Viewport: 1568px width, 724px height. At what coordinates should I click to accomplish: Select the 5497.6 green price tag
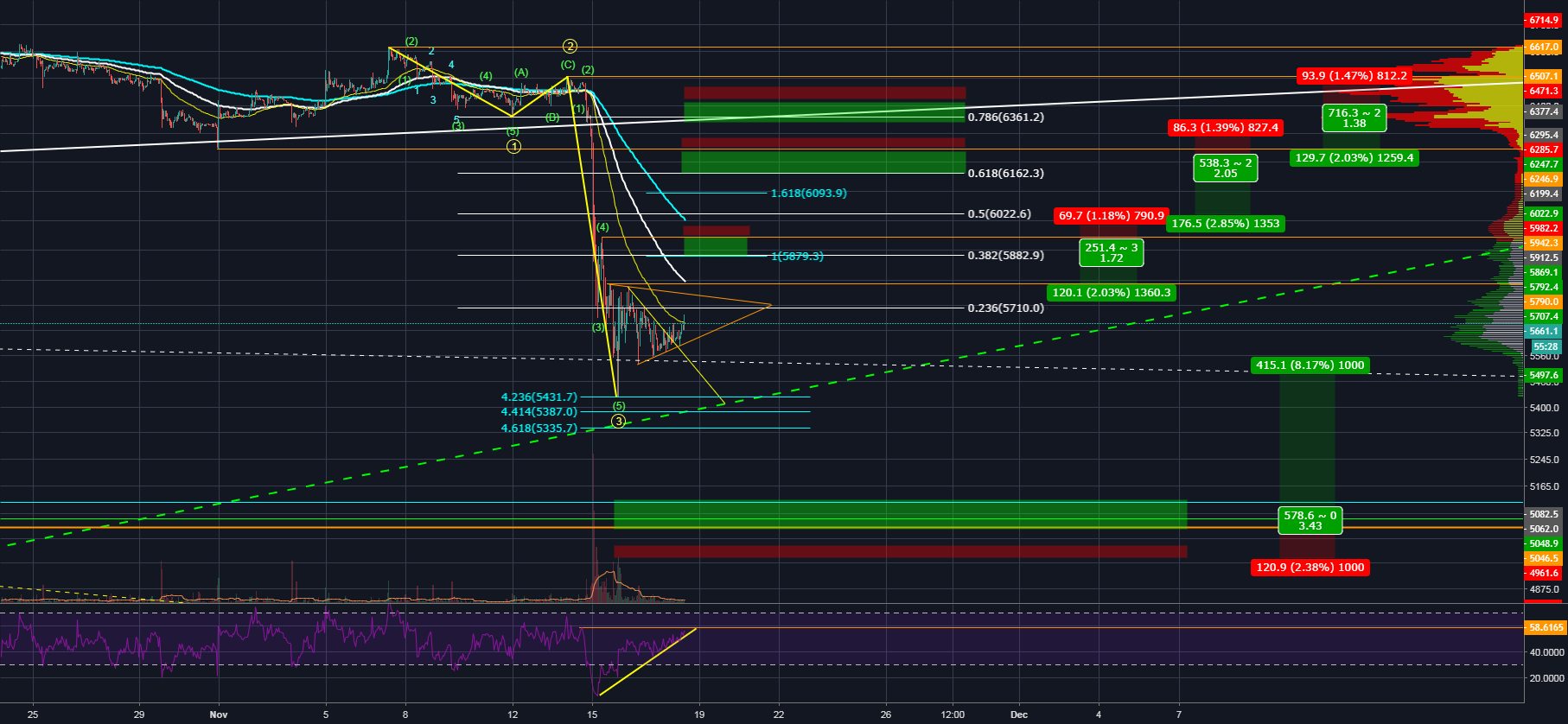tap(1544, 375)
